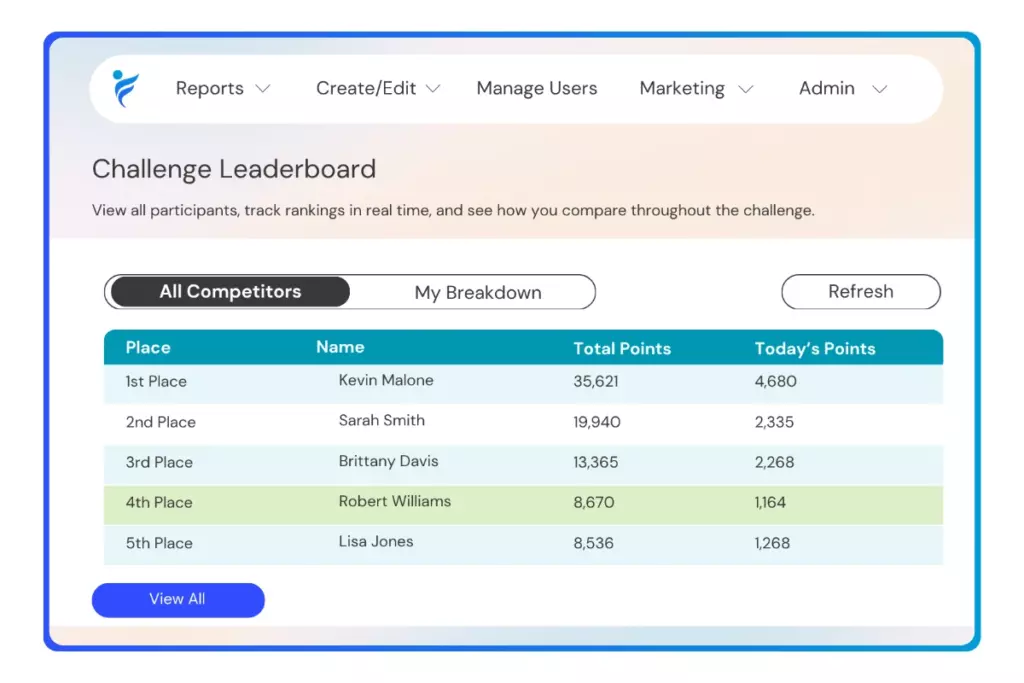
Task: Click the View All button
Action: pyautogui.click(x=177, y=599)
